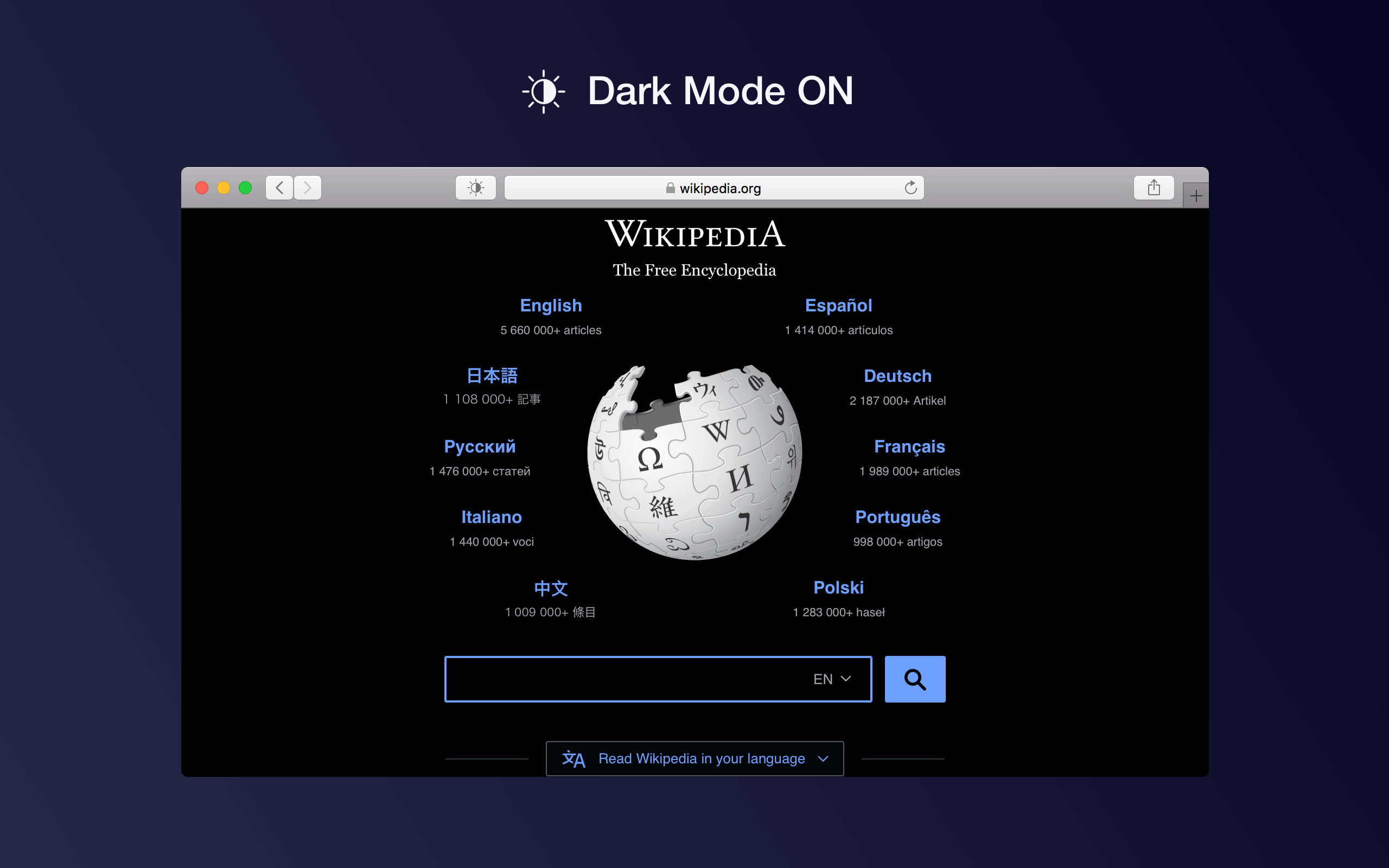
Task: Open the Deutsch Wikipedia edition
Action: [x=897, y=376]
